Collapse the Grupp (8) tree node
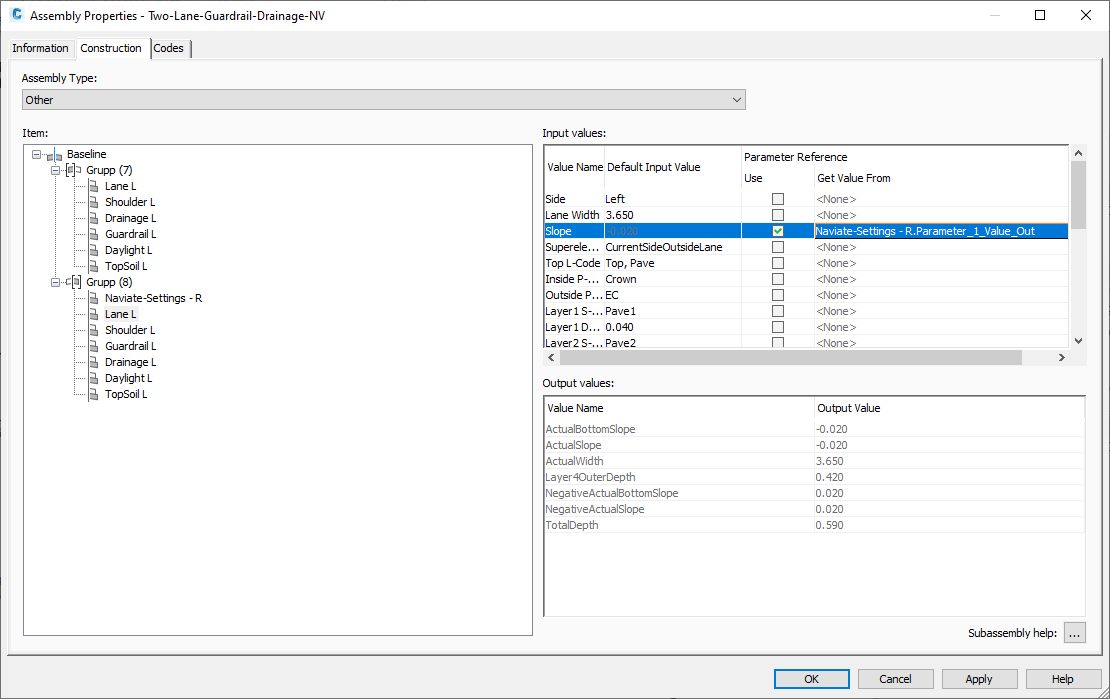This screenshot has height=699, width=1110. [57, 282]
